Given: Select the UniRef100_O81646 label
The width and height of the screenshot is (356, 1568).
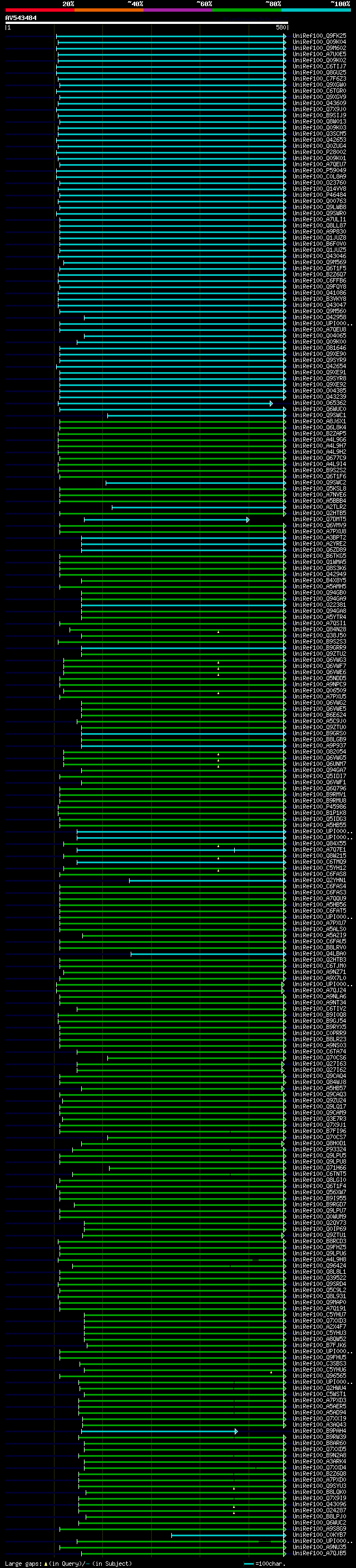Looking at the screenshot, I should [x=319, y=348].
